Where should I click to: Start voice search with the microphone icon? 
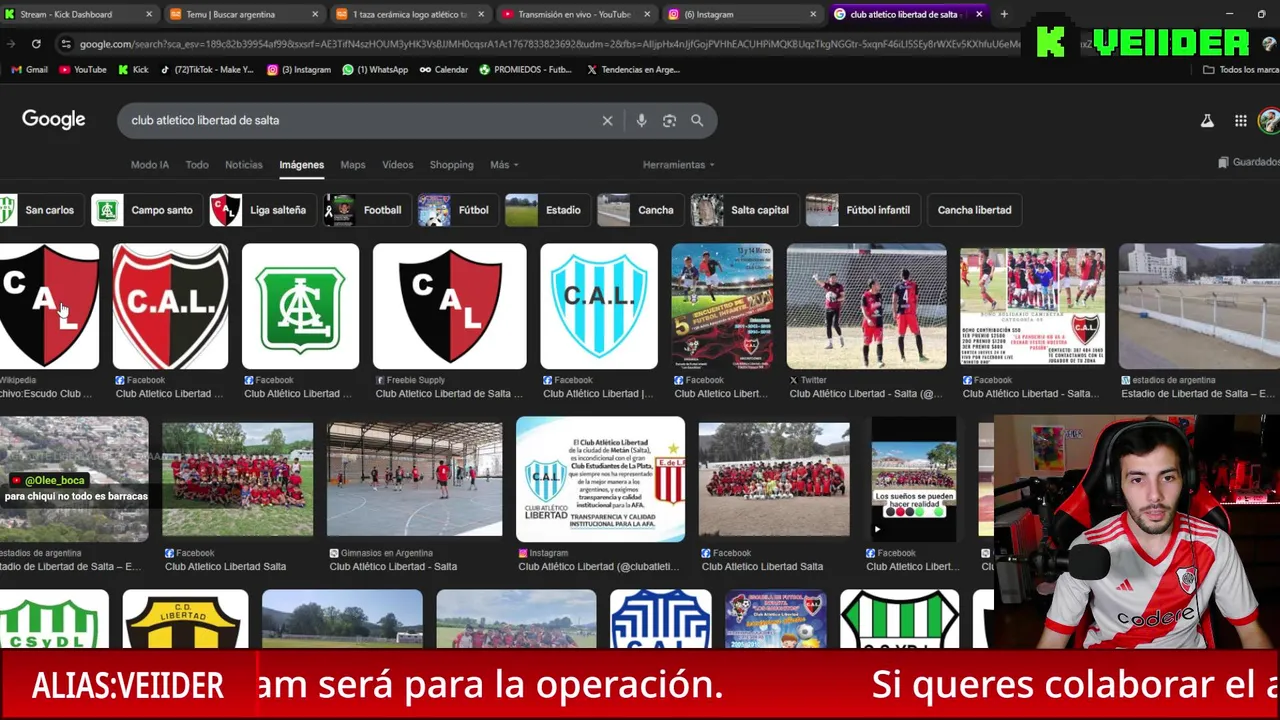point(641,120)
